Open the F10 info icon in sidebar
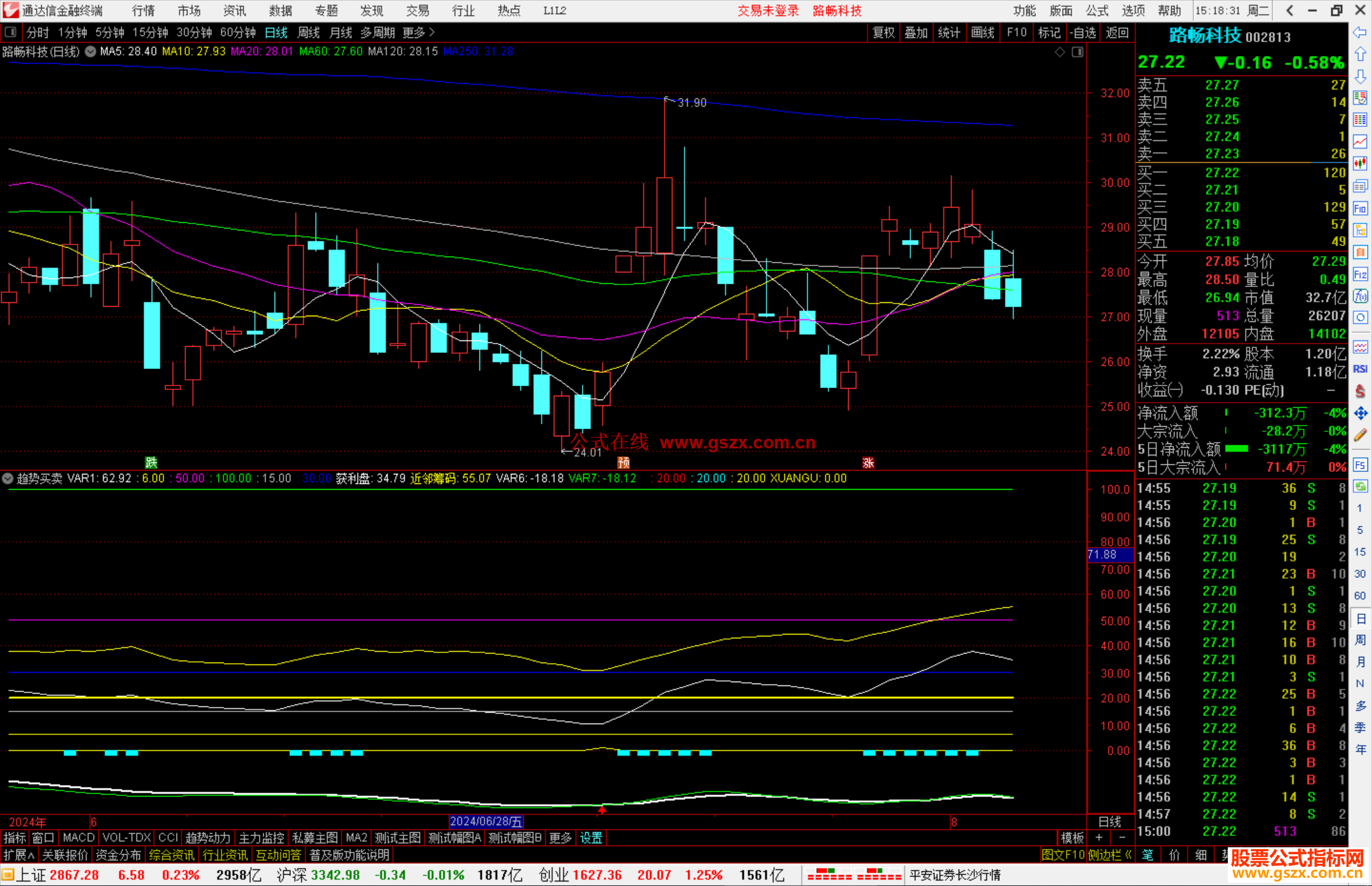Viewport: 1372px width, 886px height. point(1360,208)
